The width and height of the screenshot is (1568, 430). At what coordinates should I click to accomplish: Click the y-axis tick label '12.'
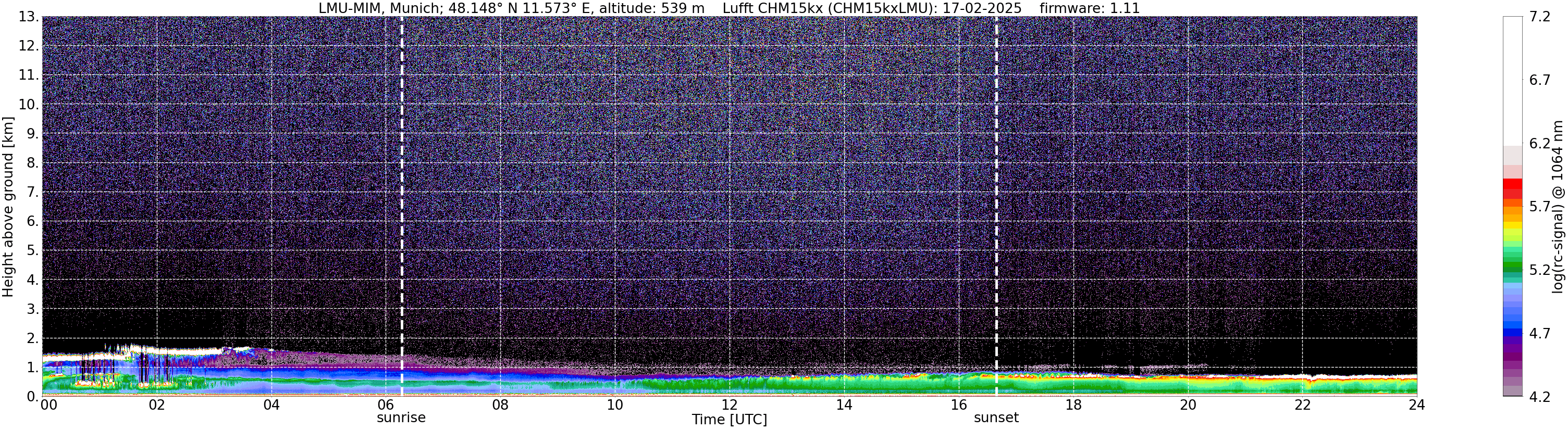(x=29, y=46)
